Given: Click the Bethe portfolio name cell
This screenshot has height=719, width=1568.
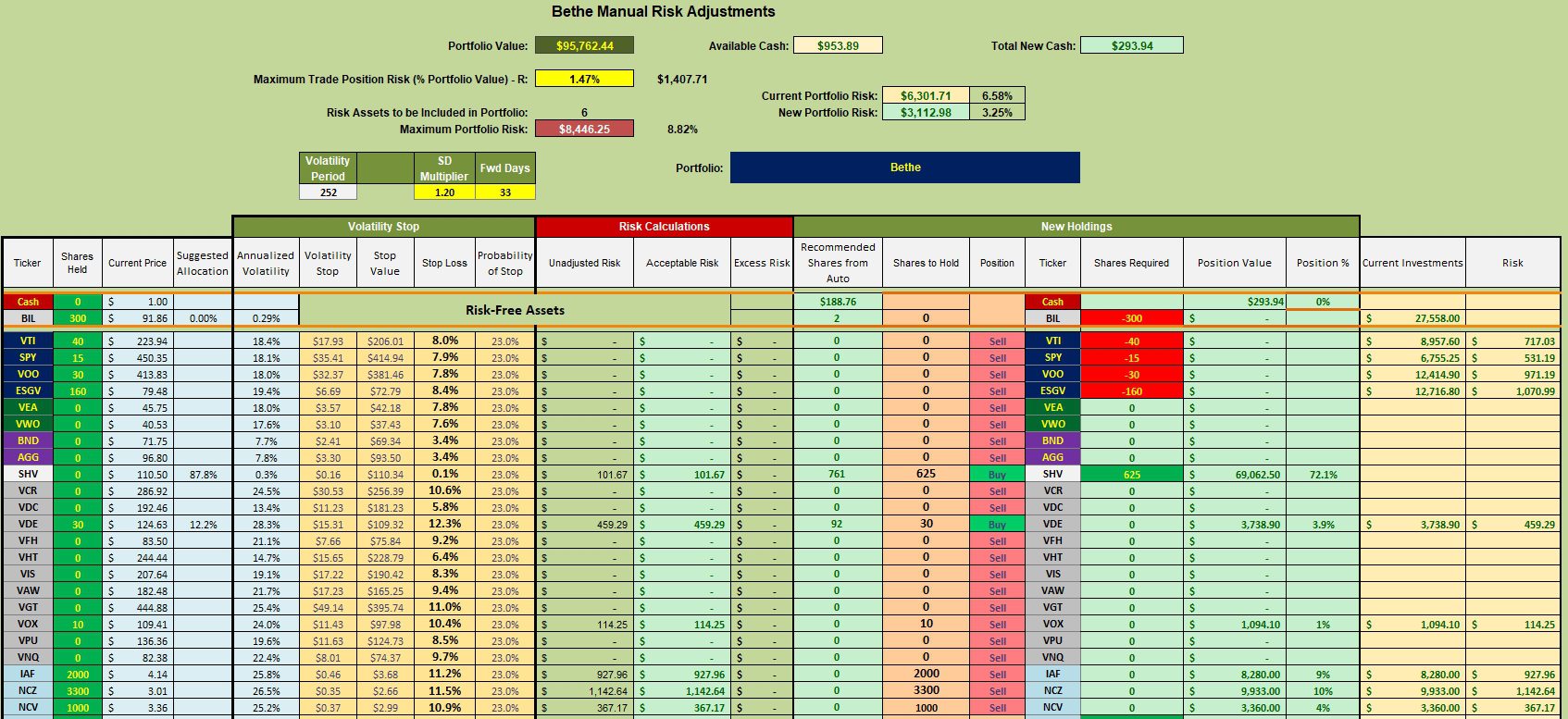Looking at the screenshot, I should pyautogui.click(x=905, y=167).
